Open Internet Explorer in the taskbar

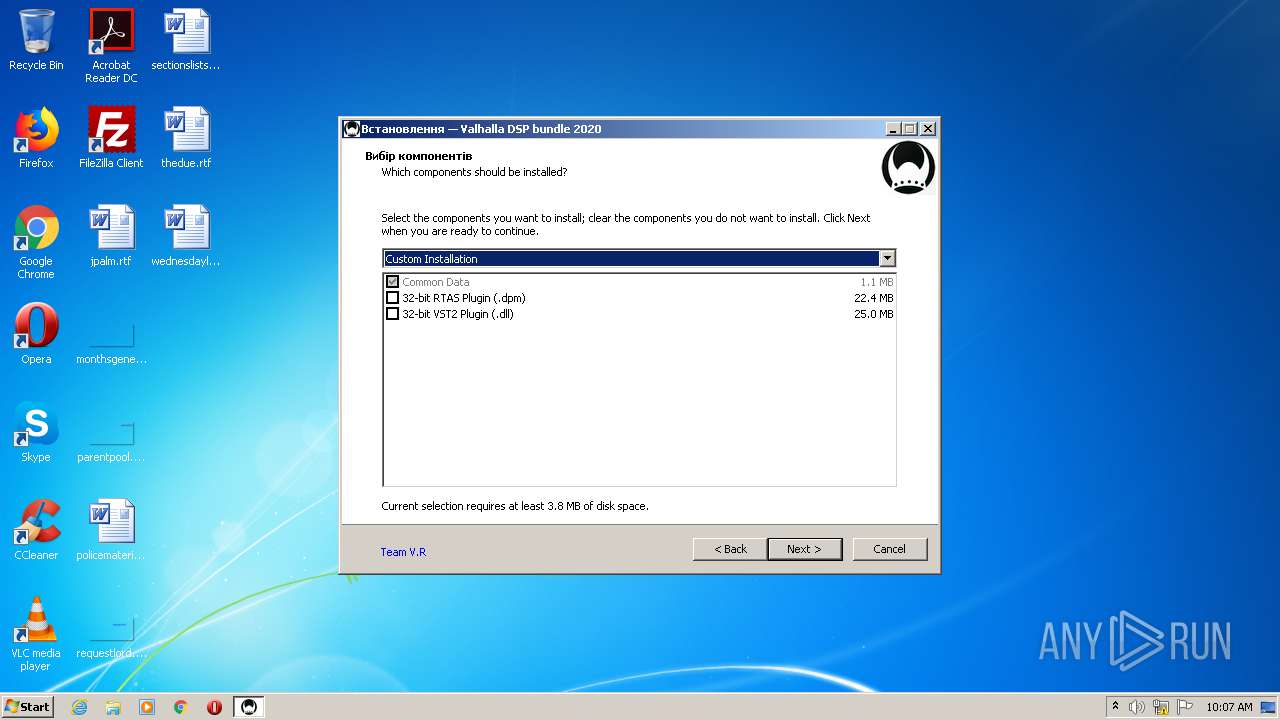click(79, 707)
